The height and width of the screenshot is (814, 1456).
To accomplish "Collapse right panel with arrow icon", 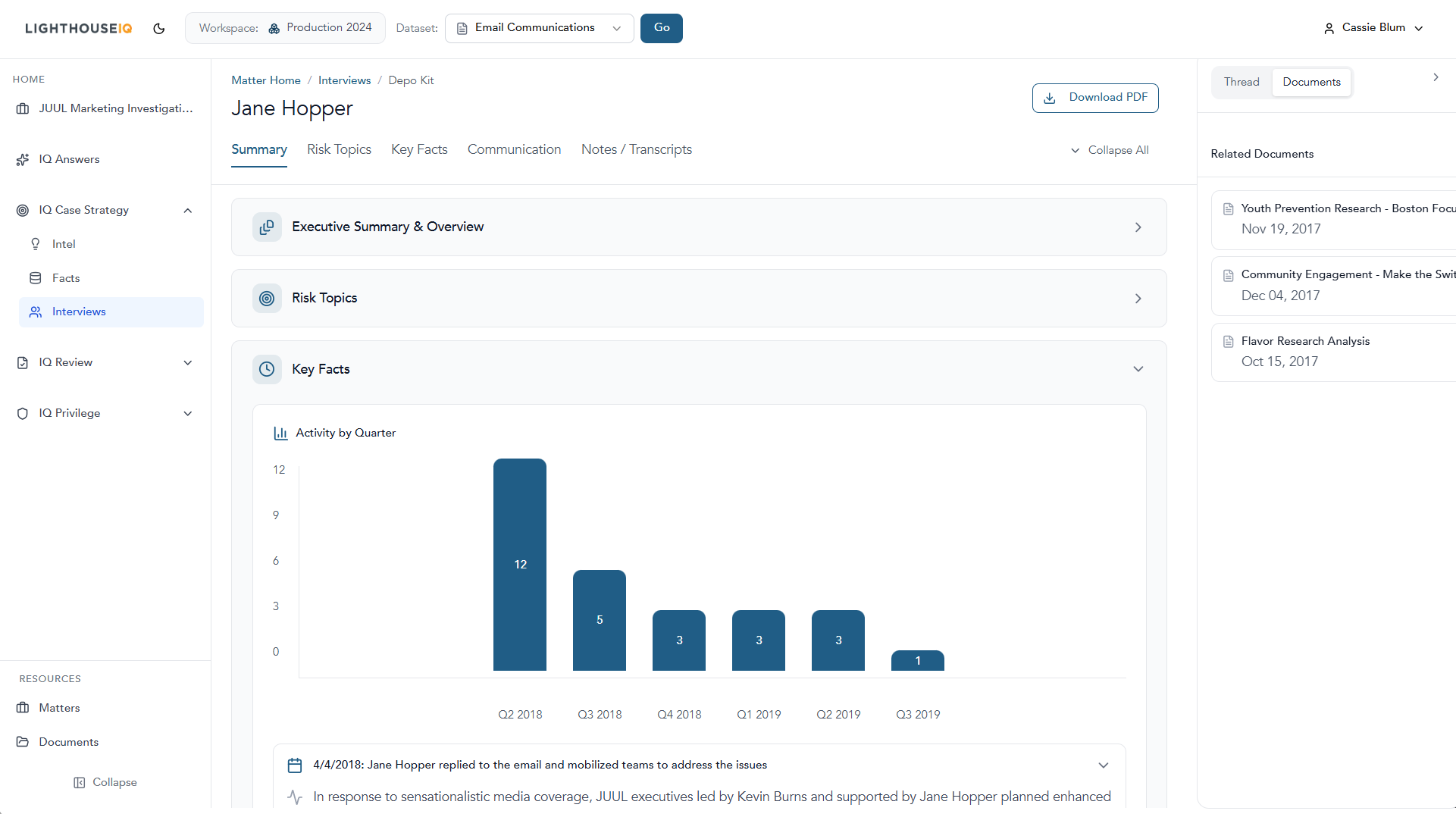I will (x=1436, y=77).
